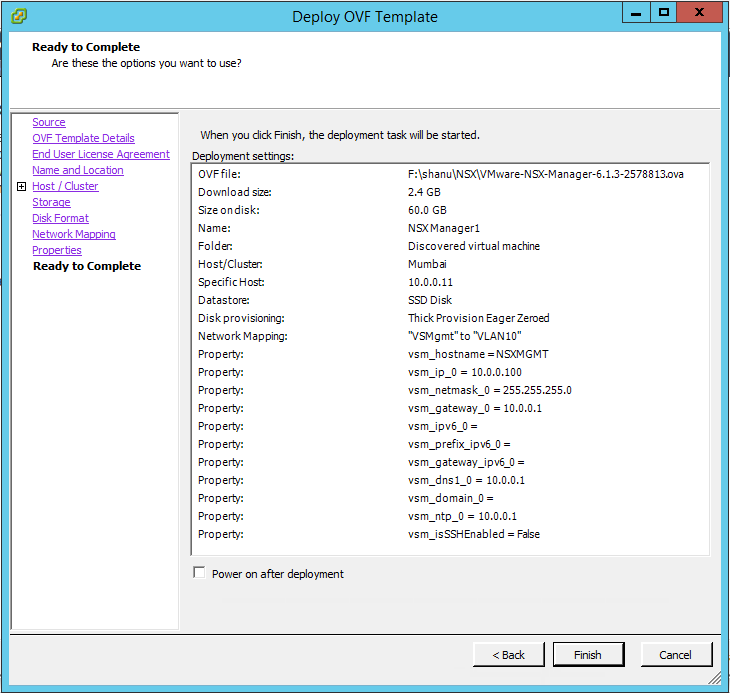Go to Network Mapping step
The width and height of the screenshot is (730, 695).
[73, 234]
